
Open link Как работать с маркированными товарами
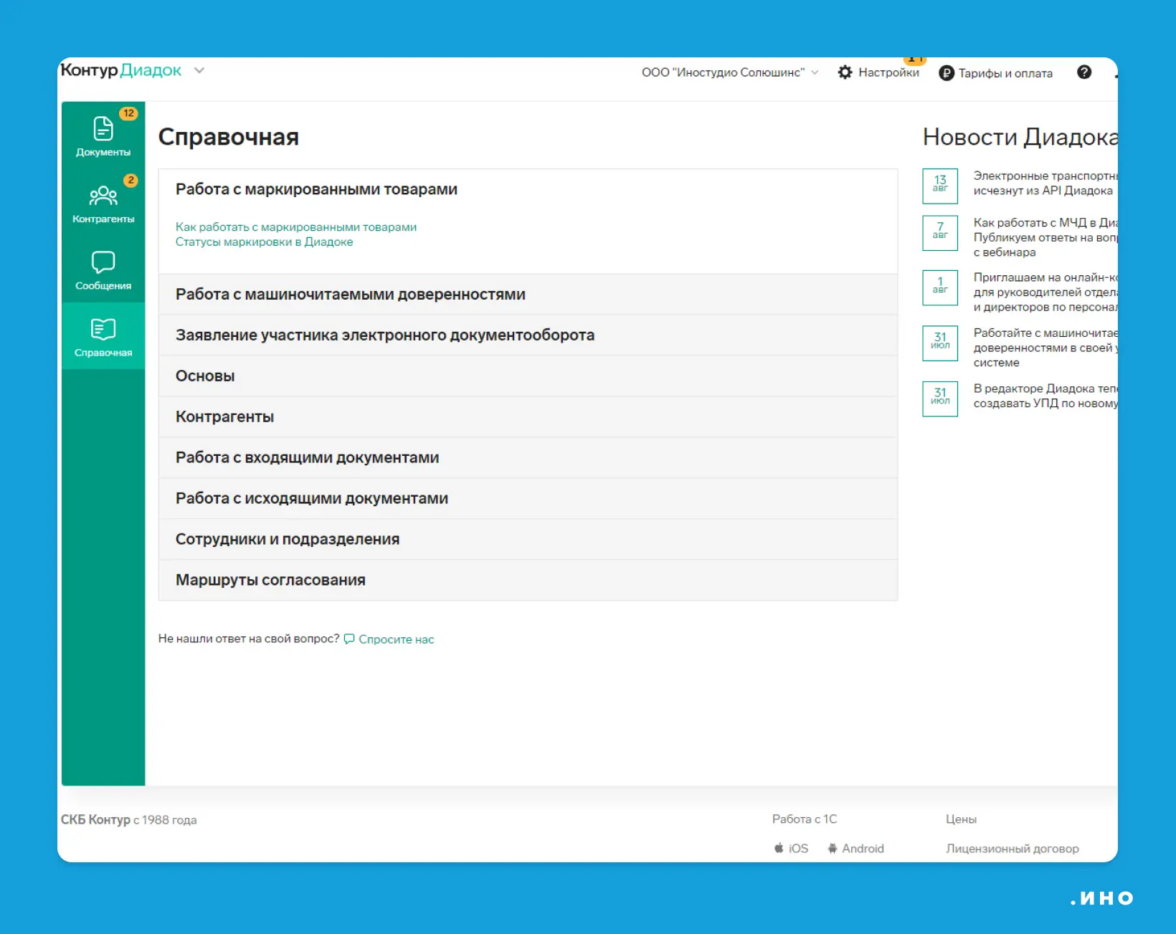(296, 227)
